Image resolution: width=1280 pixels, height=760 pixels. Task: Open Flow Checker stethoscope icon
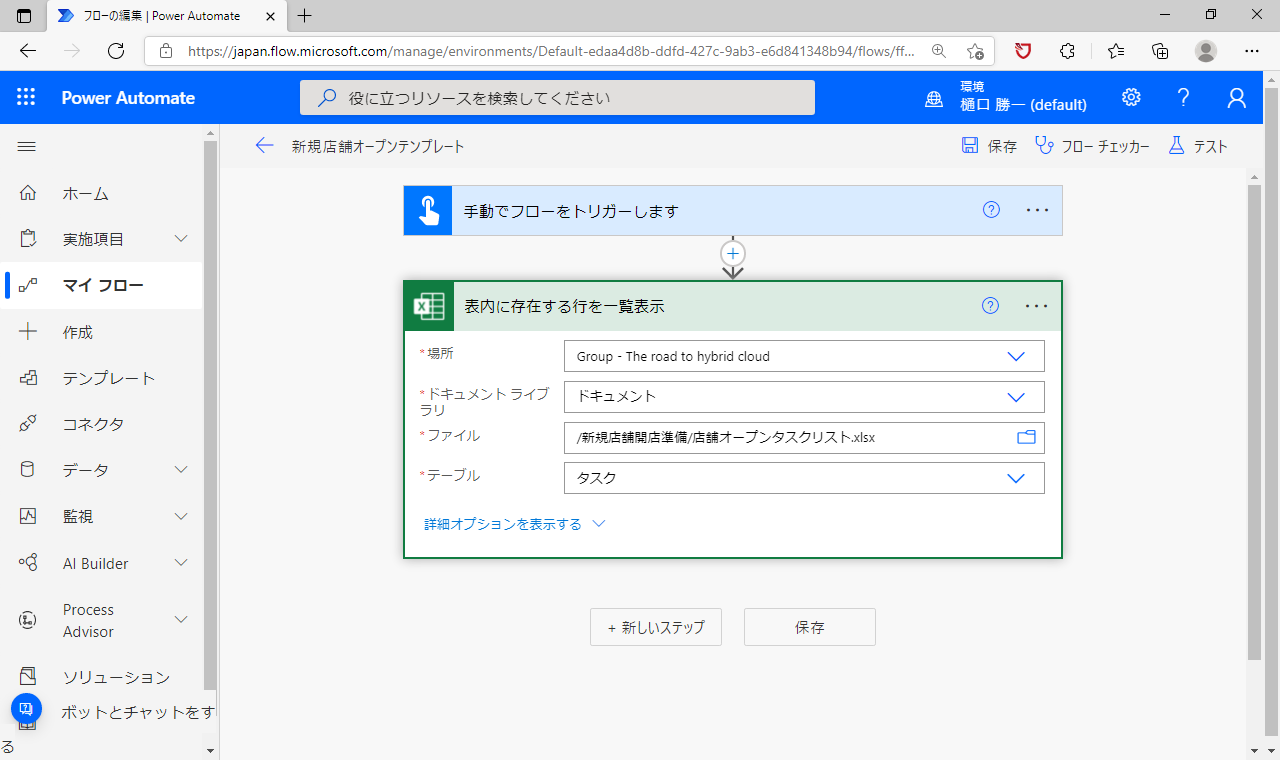1044,146
